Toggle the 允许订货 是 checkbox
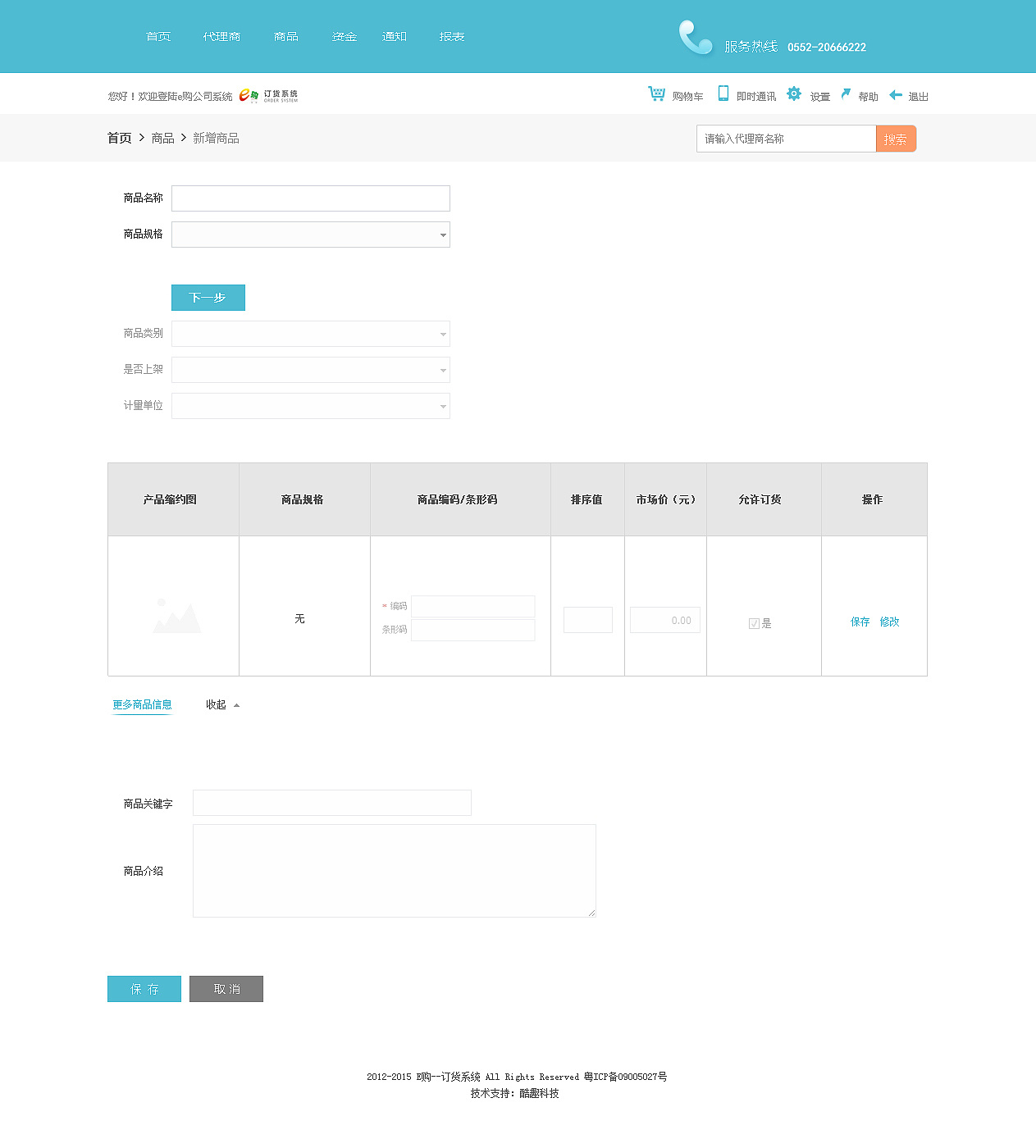1036x1148 pixels. [754, 623]
